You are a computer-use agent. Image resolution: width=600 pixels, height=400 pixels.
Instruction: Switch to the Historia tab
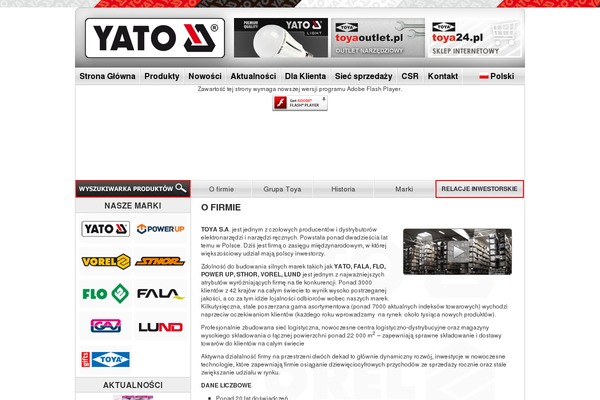tap(343, 189)
